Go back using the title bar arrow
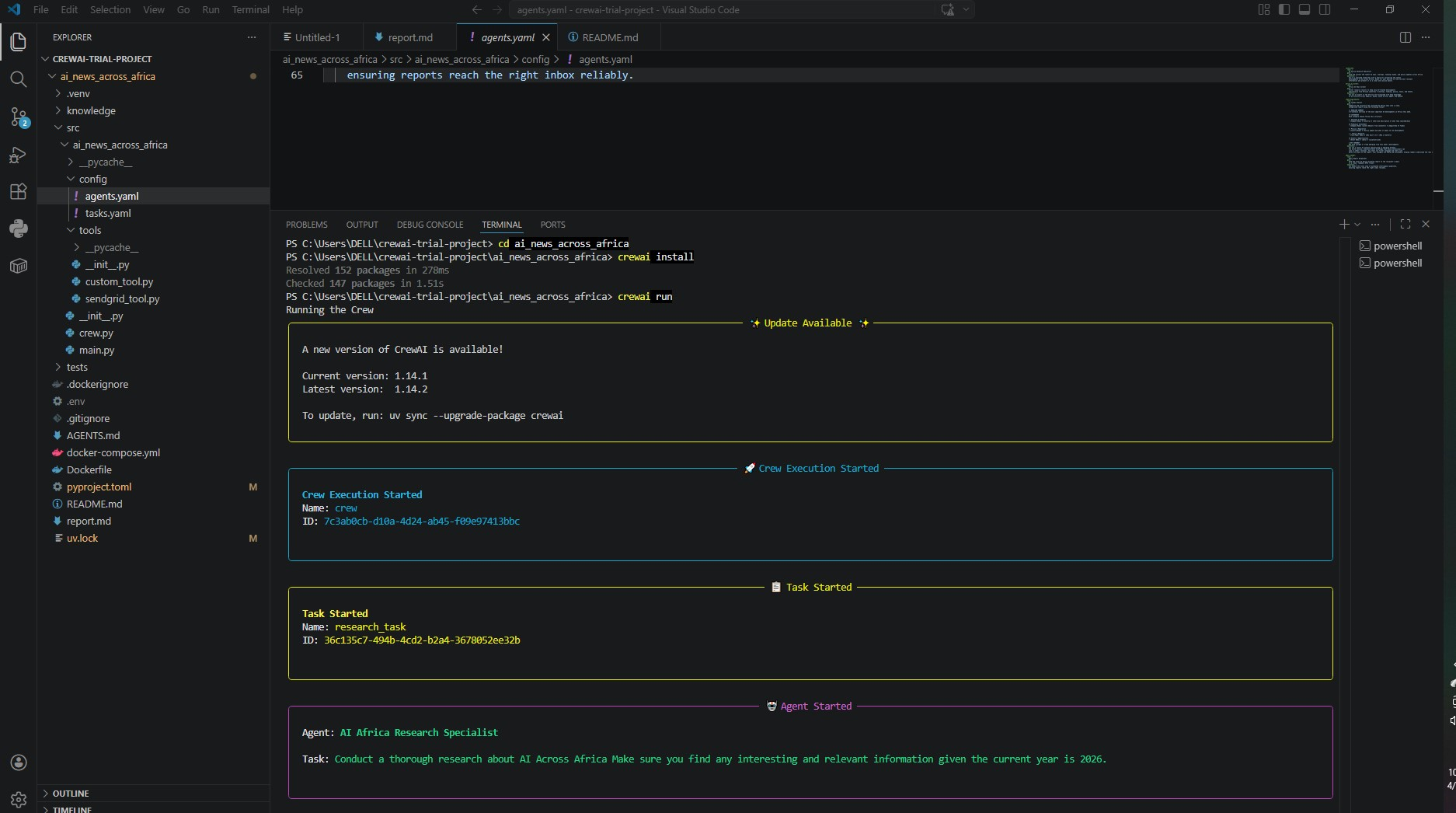This screenshot has width=1456, height=813. pos(477,9)
